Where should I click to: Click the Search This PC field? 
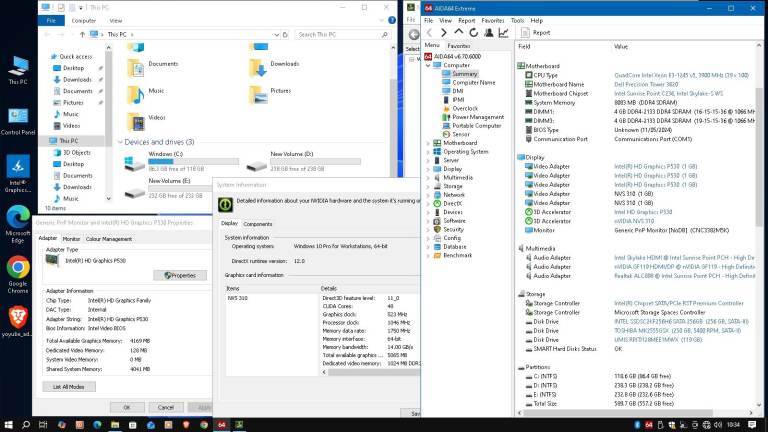click(x=345, y=34)
